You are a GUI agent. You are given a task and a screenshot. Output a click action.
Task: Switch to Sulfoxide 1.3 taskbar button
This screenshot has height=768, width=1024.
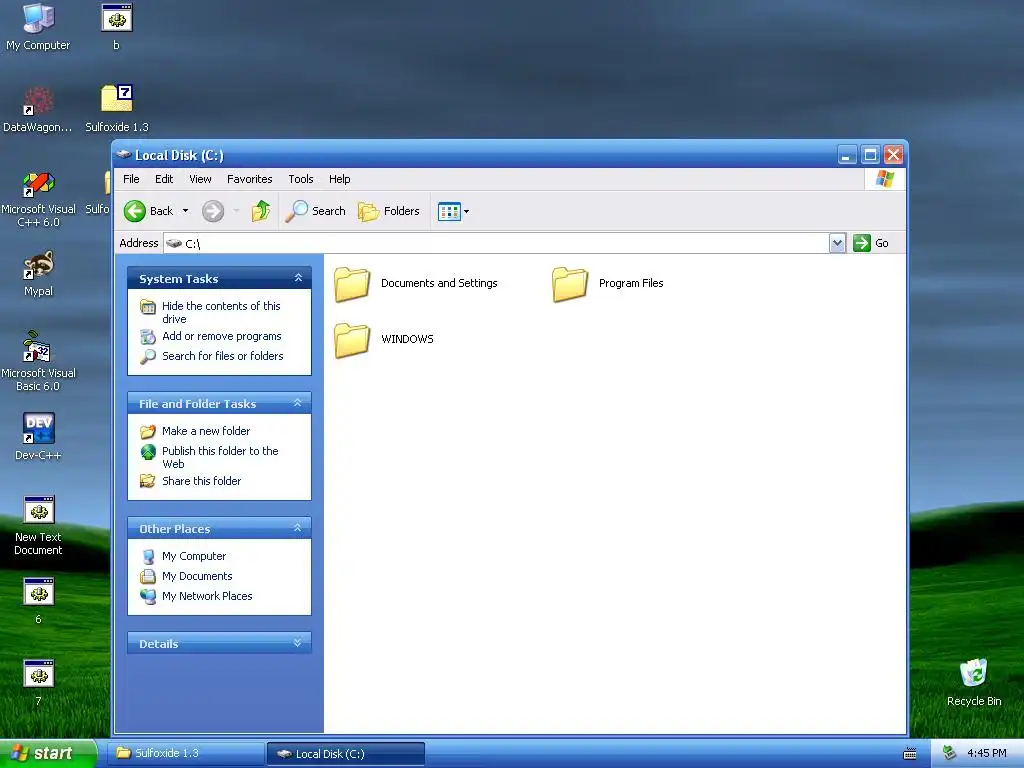[x=185, y=754]
